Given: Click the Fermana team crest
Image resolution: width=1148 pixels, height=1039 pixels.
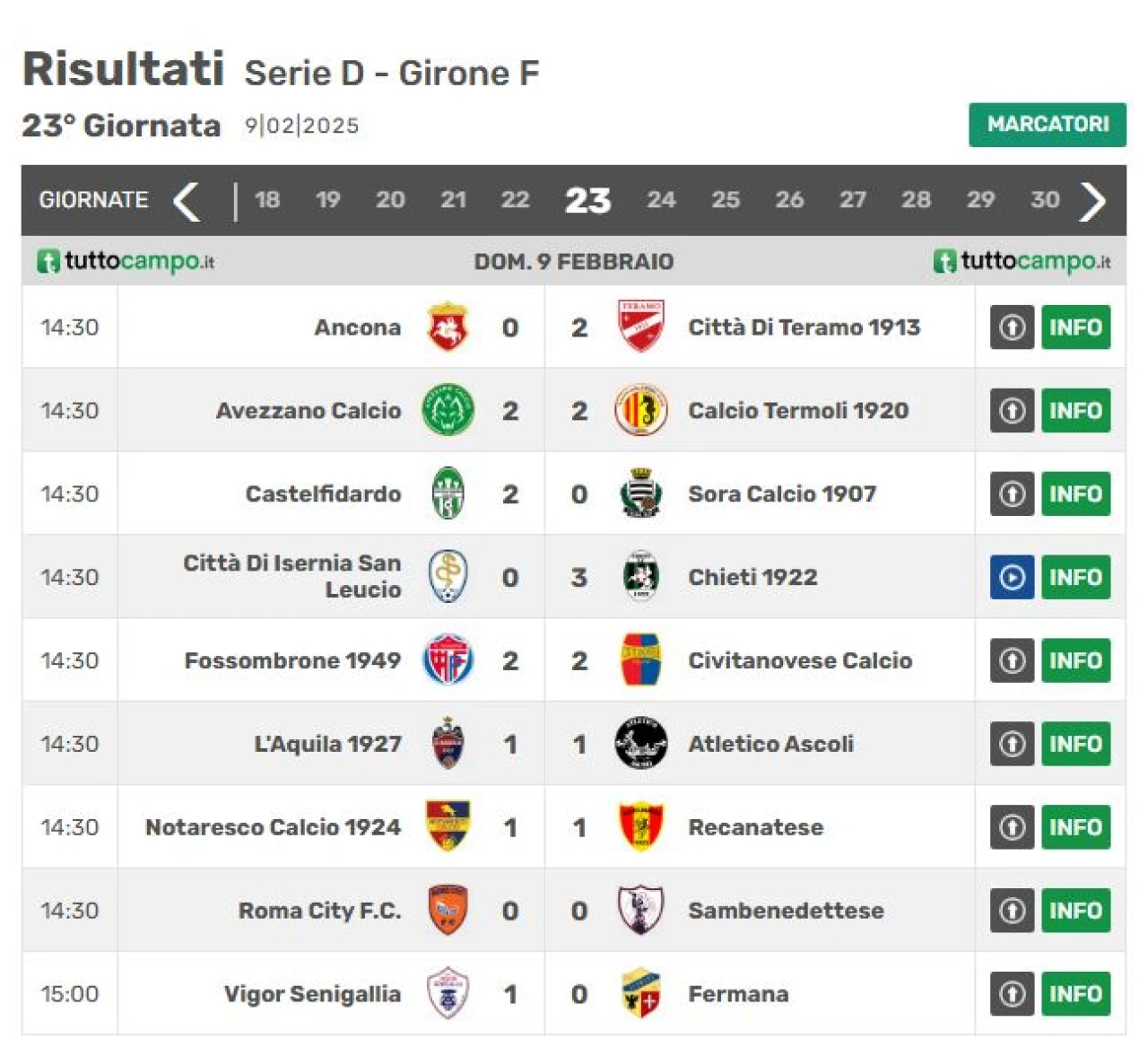Looking at the screenshot, I should [640, 993].
